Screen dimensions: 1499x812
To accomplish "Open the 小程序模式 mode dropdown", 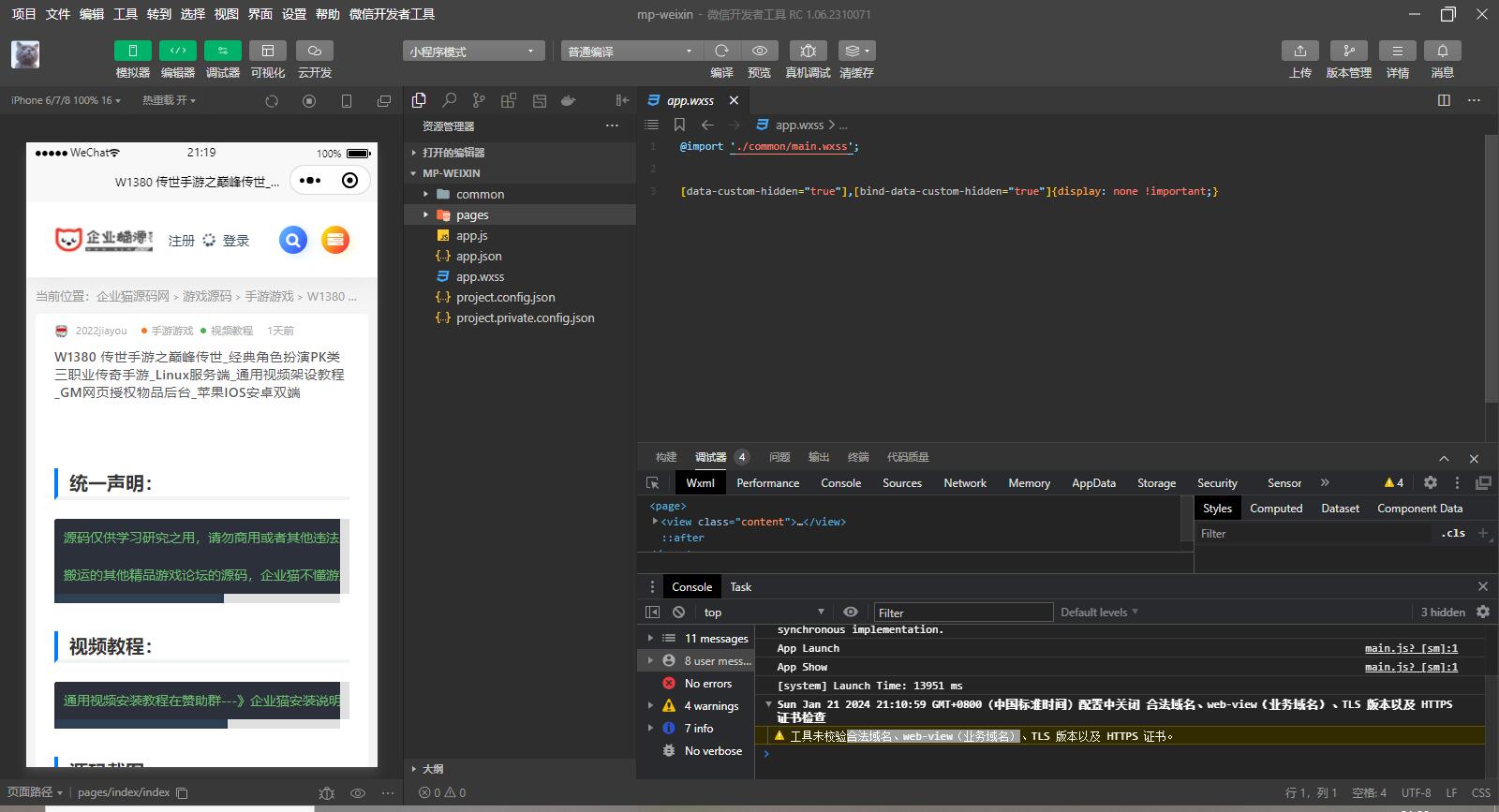I will tap(473, 52).
